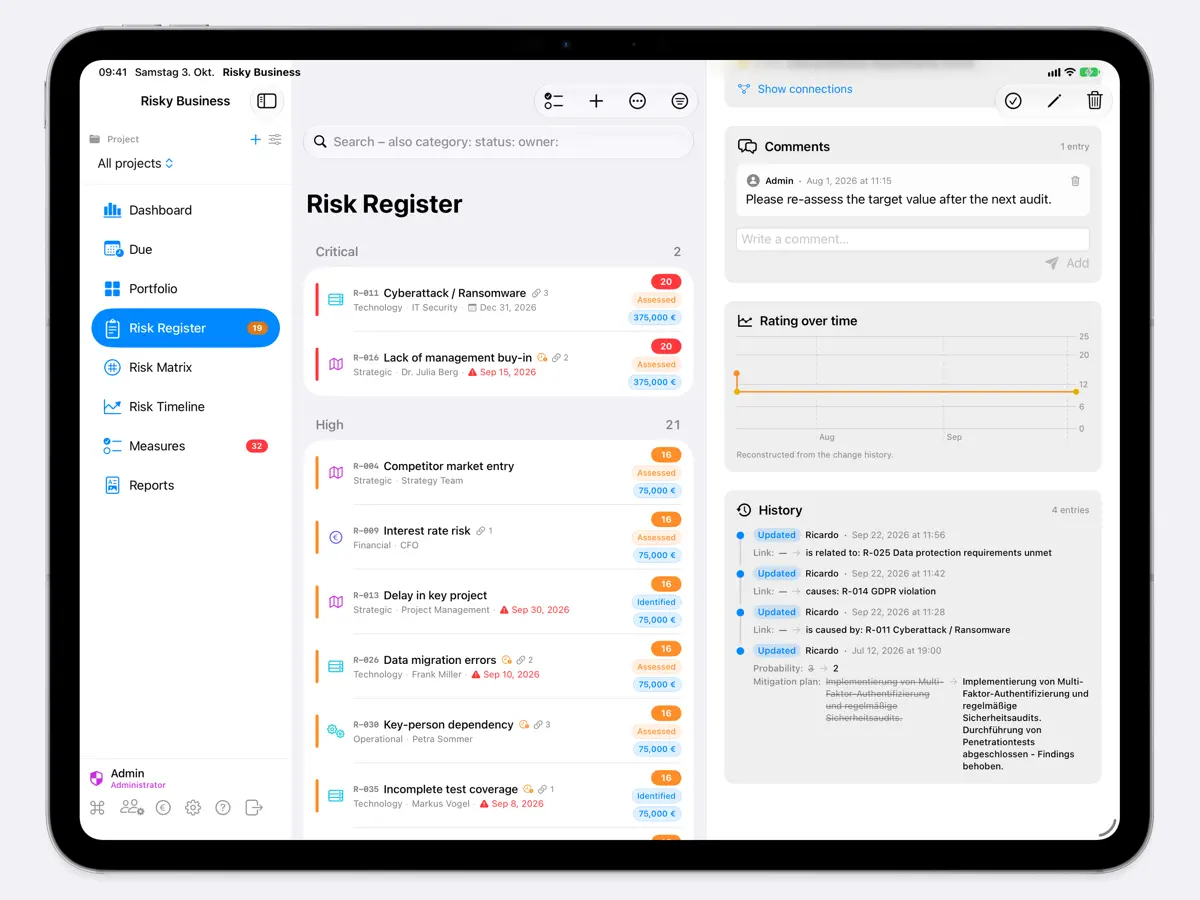Open Risk Matrix
Screen dimensions: 1200x900
(185, 367)
